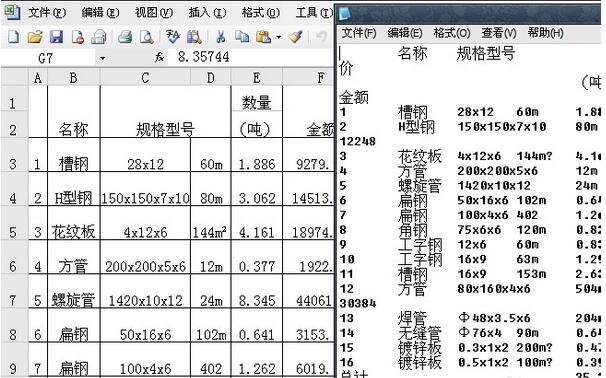Click the select-all corner box of sheet
Image resolution: width=606 pixels, height=378 pixels.
(x=14, y=78)
